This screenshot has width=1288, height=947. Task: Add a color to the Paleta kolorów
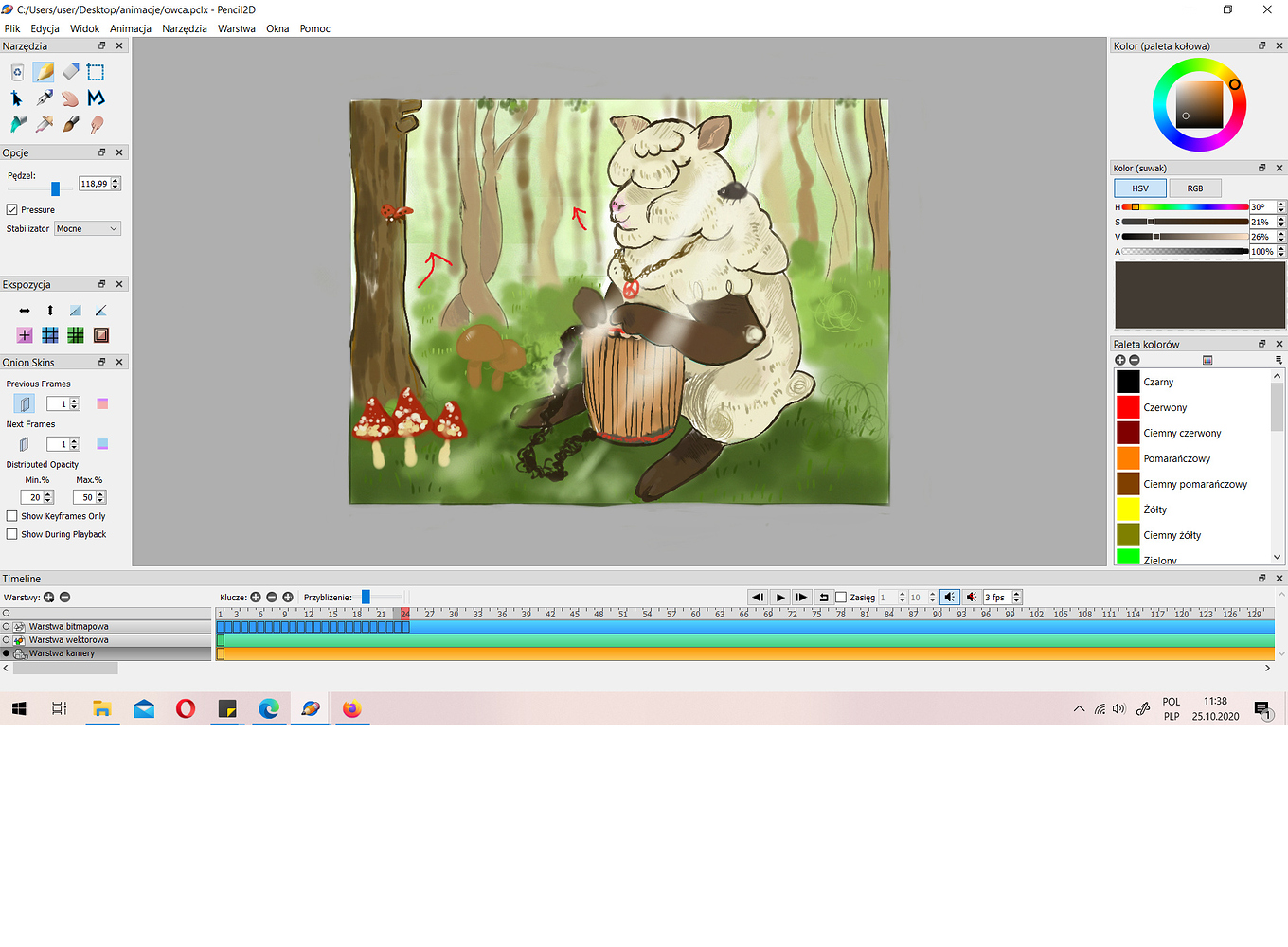coord(1120,360)
